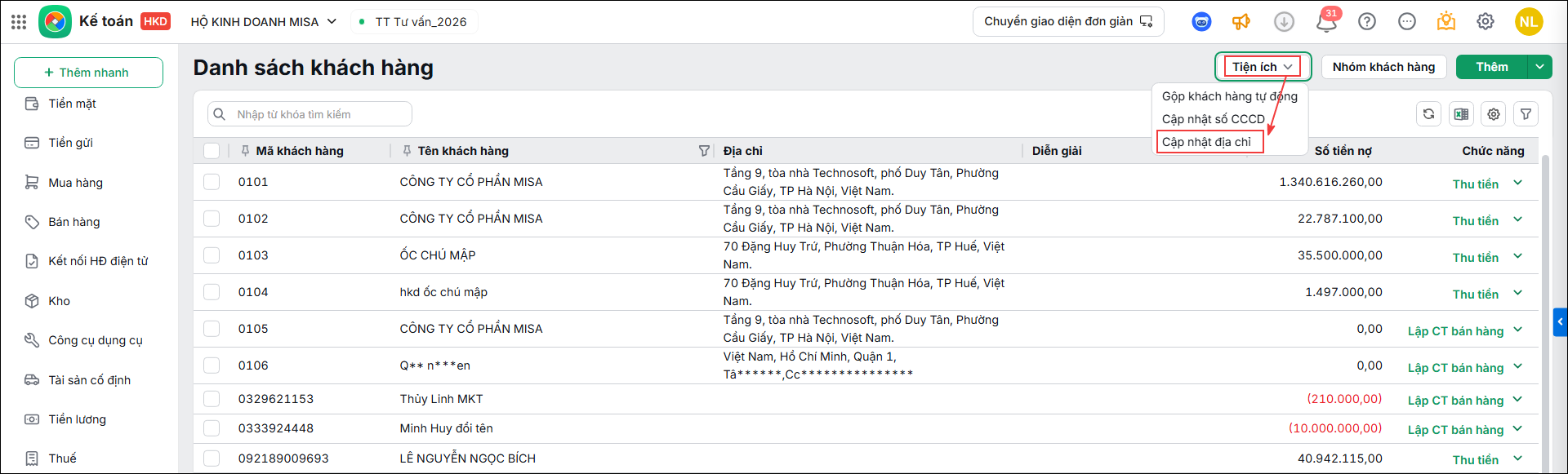Go to Mua hàng module

point(75,183)
